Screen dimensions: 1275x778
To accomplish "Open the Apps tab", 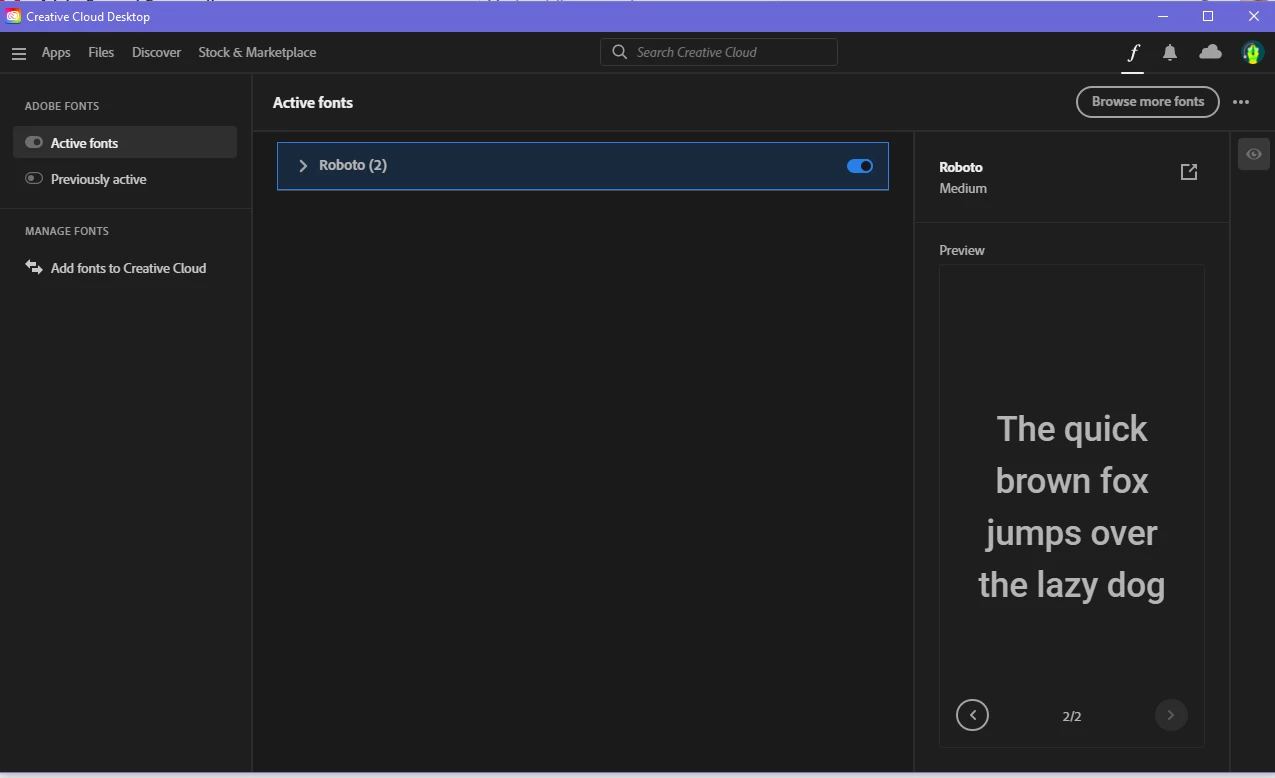I will point(56,53).
